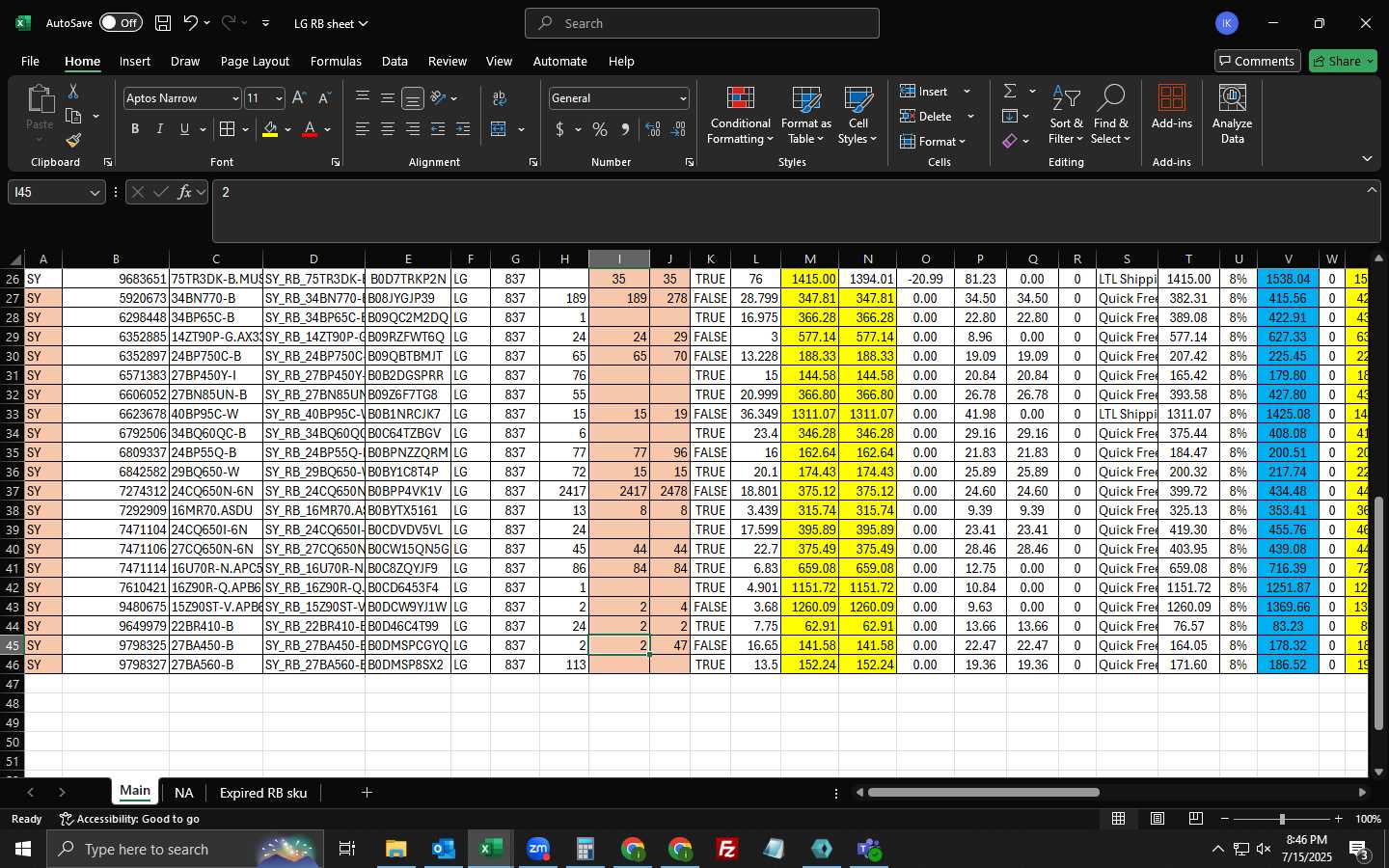Toggle Align Right

point(413,129)
